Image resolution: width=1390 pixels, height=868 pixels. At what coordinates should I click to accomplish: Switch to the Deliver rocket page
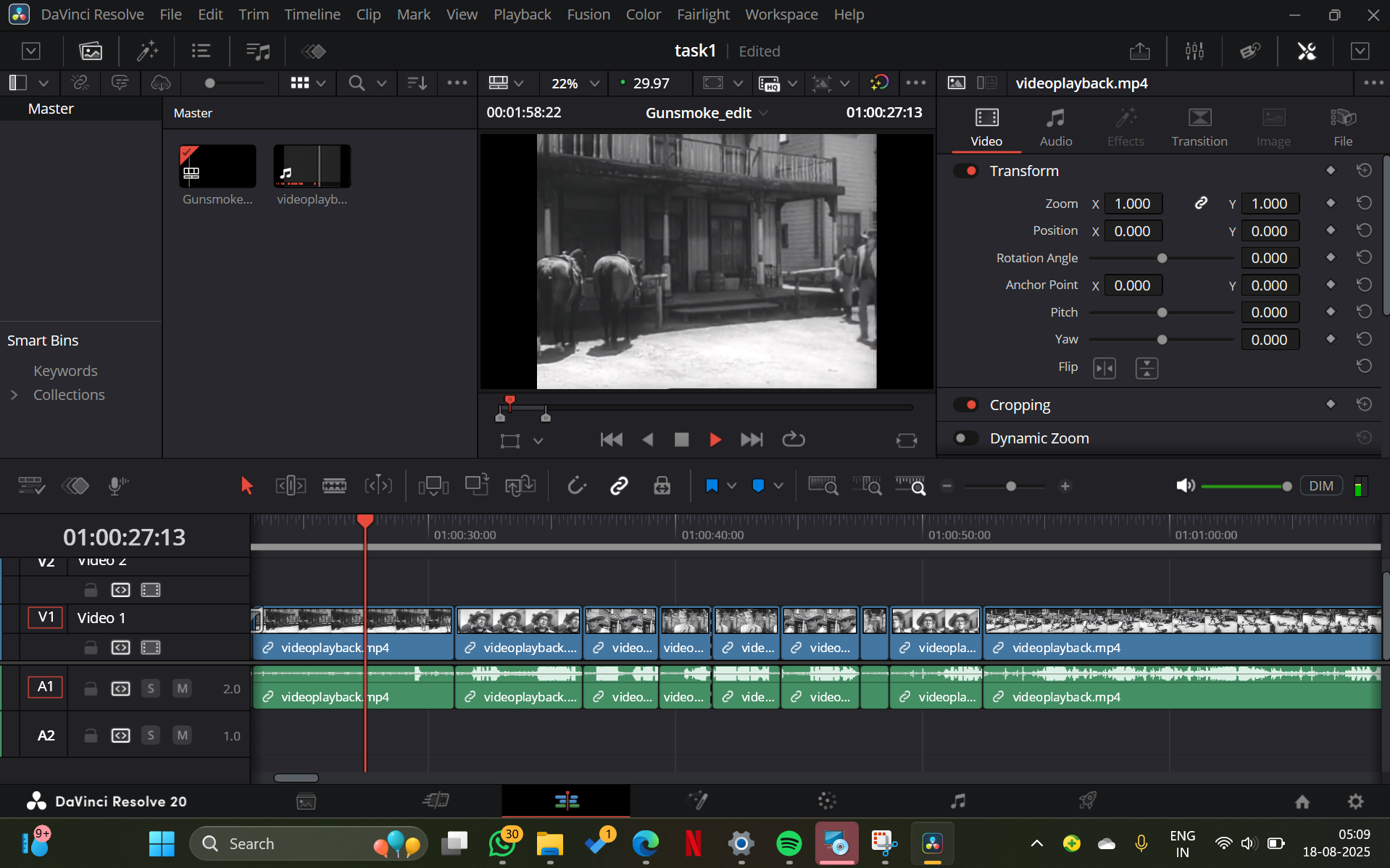tap(1087, 801)
